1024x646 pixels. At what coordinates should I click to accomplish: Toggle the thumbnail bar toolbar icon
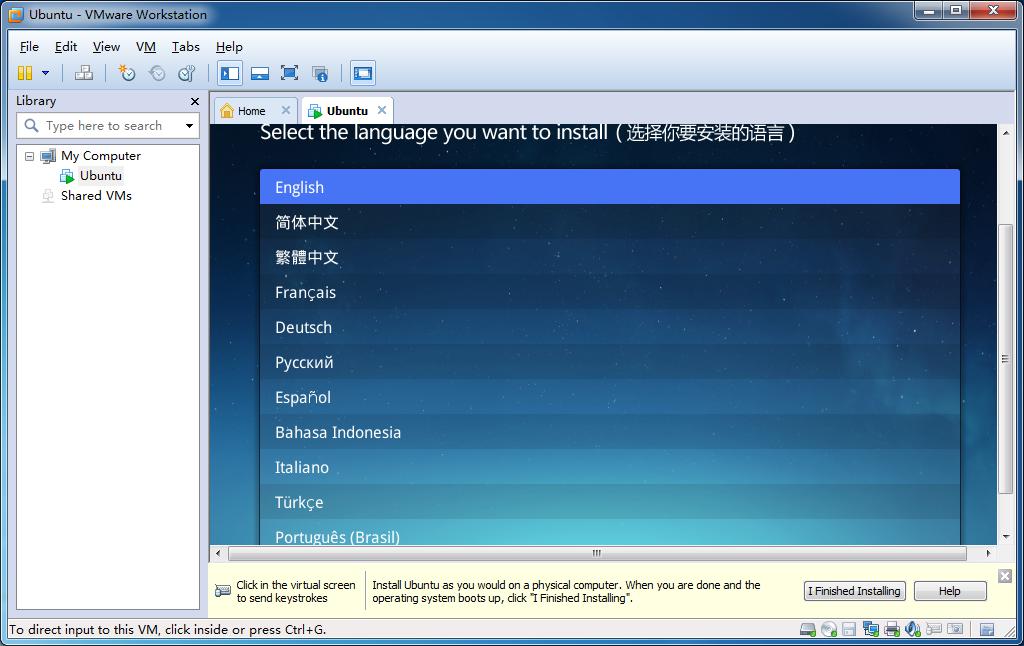click(x=260, y=73)
